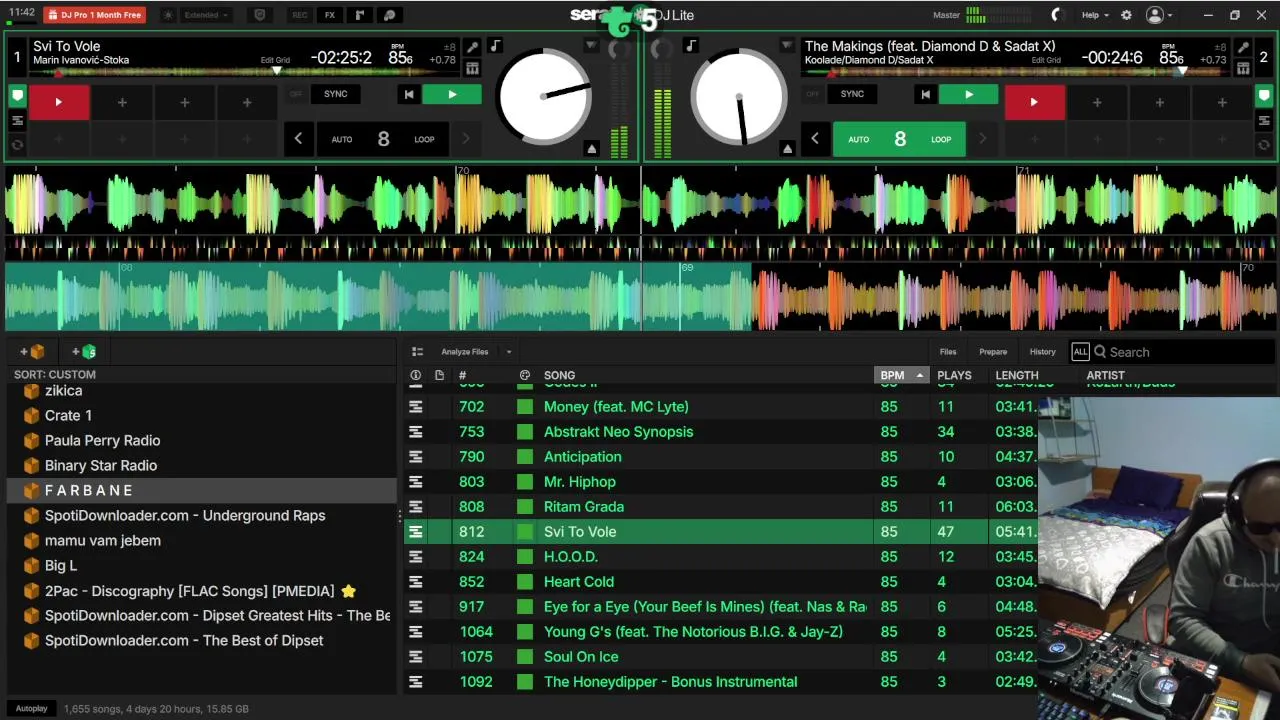Open the settings gear
This screenshot has width=1280, height=720.
click(x=1126, y=15)
